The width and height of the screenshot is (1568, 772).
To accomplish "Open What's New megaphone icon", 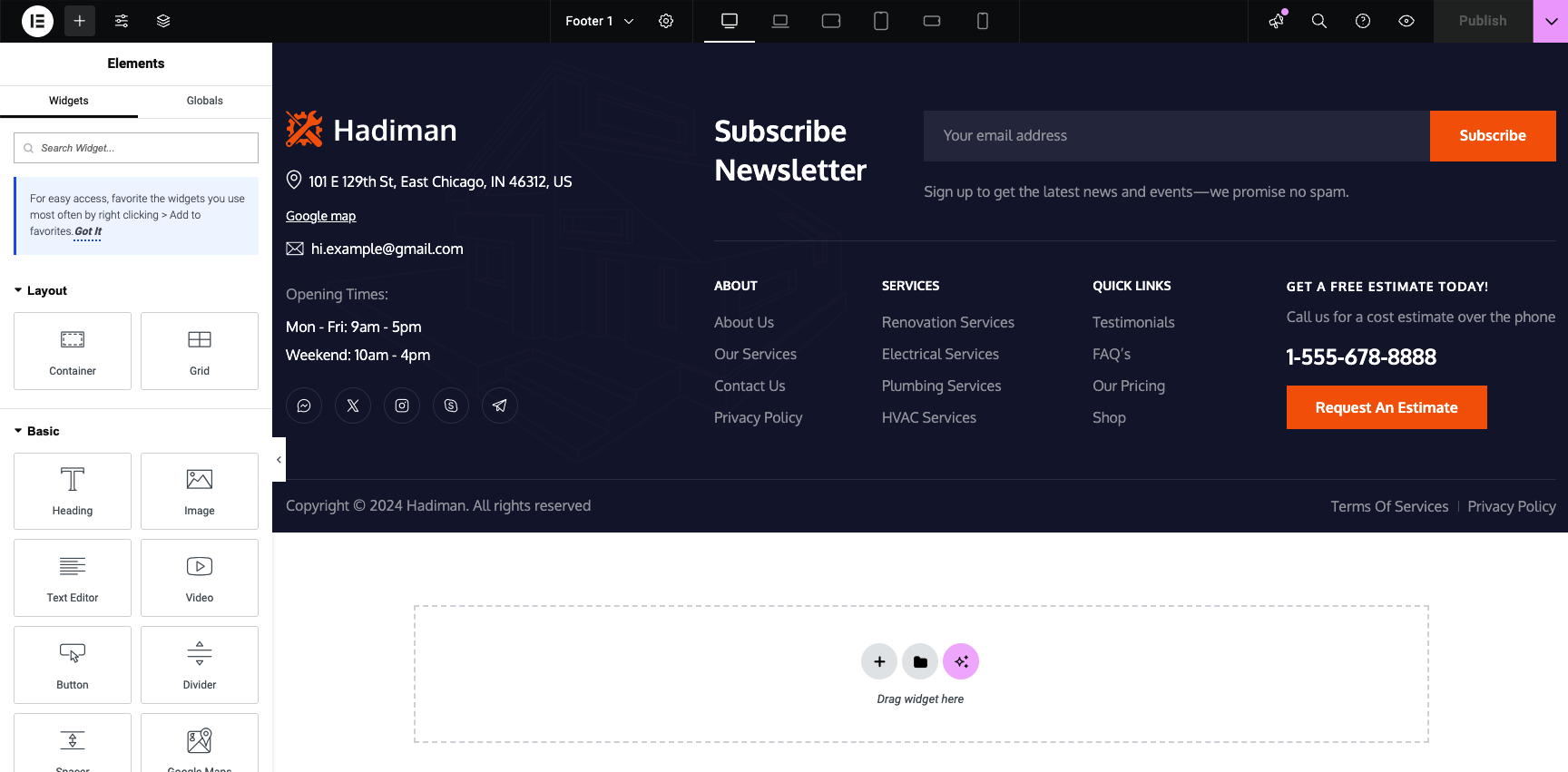I will [x=1277, y=21].
